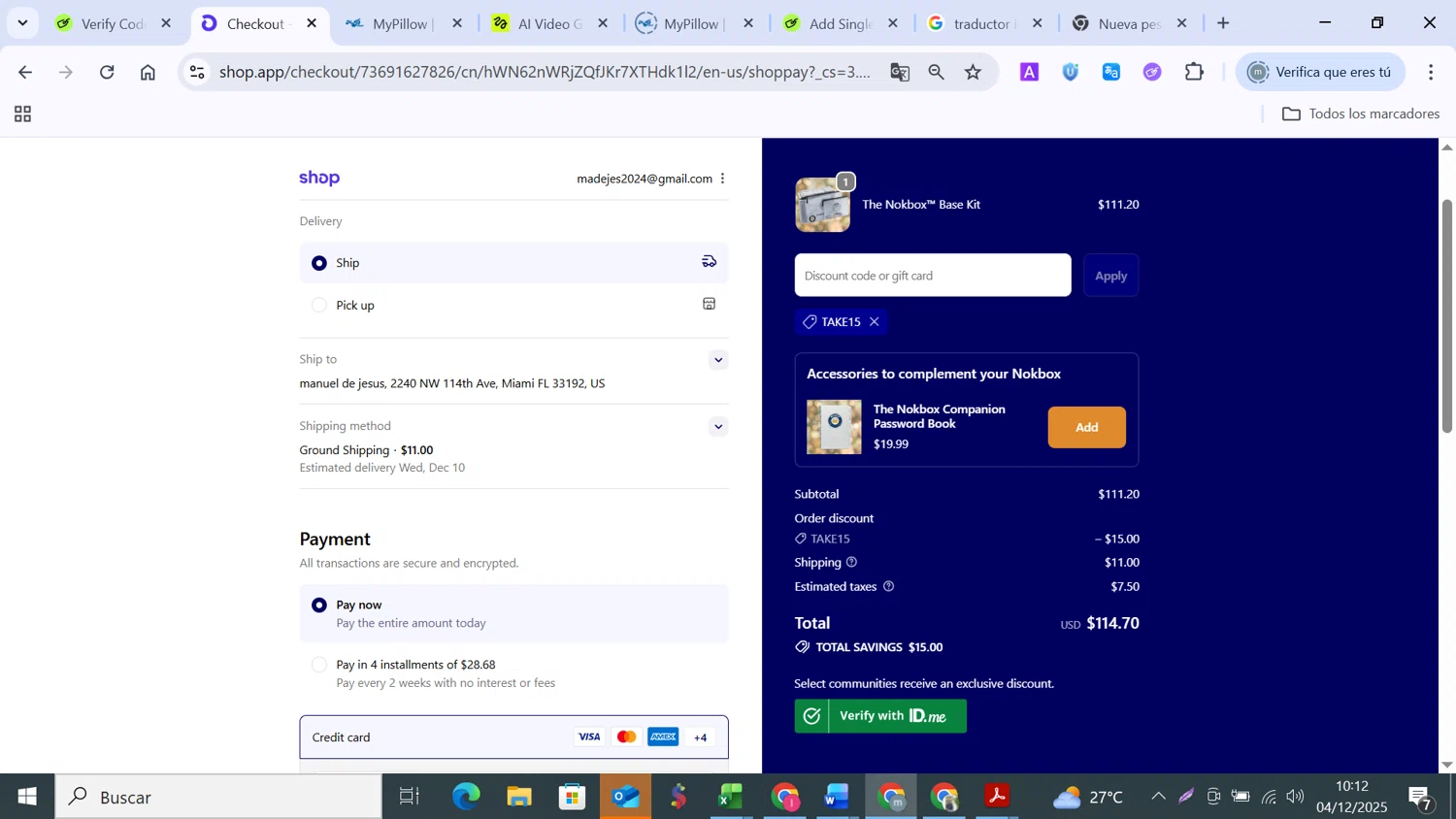Open the apps grid shortcut in the bookmarks bar
The width and height of the screenshot is (1456, 819).
point(23,115)
